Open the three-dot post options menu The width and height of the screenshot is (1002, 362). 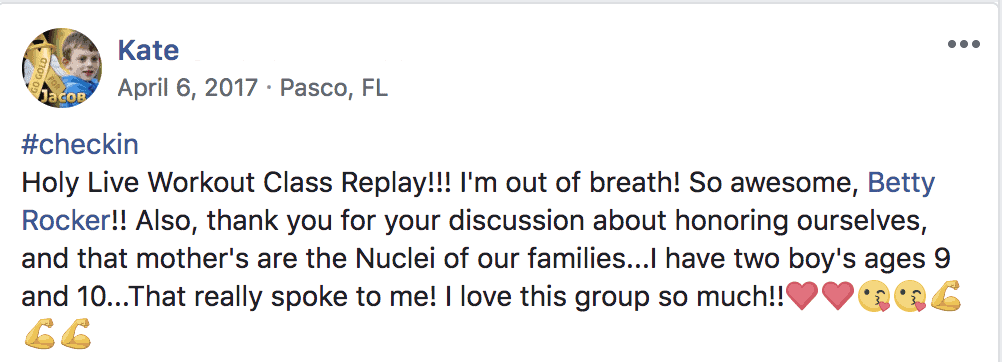tap(964, 44)
